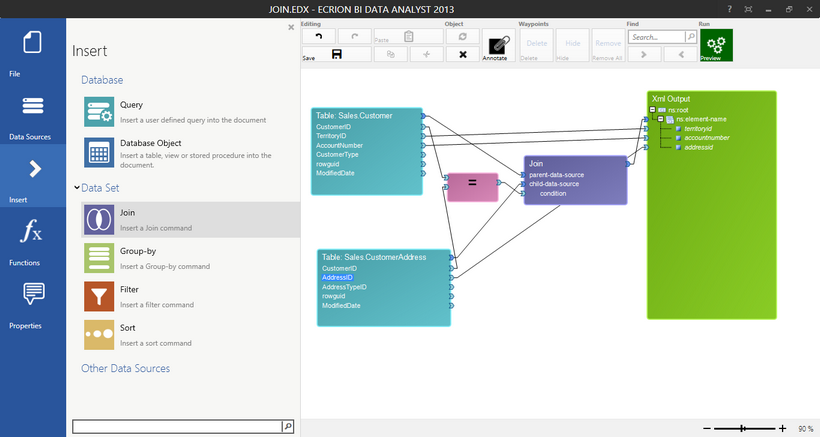This screenshot has width=820, height=437.
Task: Select the AddressID field in CustomerAddress table
Action: coord(337,277)
